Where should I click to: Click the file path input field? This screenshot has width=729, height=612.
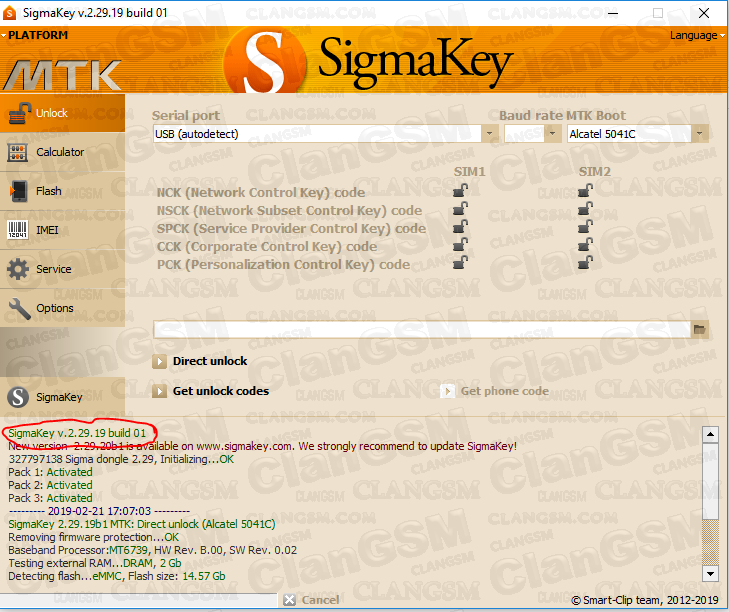click(x=422, y=329)
